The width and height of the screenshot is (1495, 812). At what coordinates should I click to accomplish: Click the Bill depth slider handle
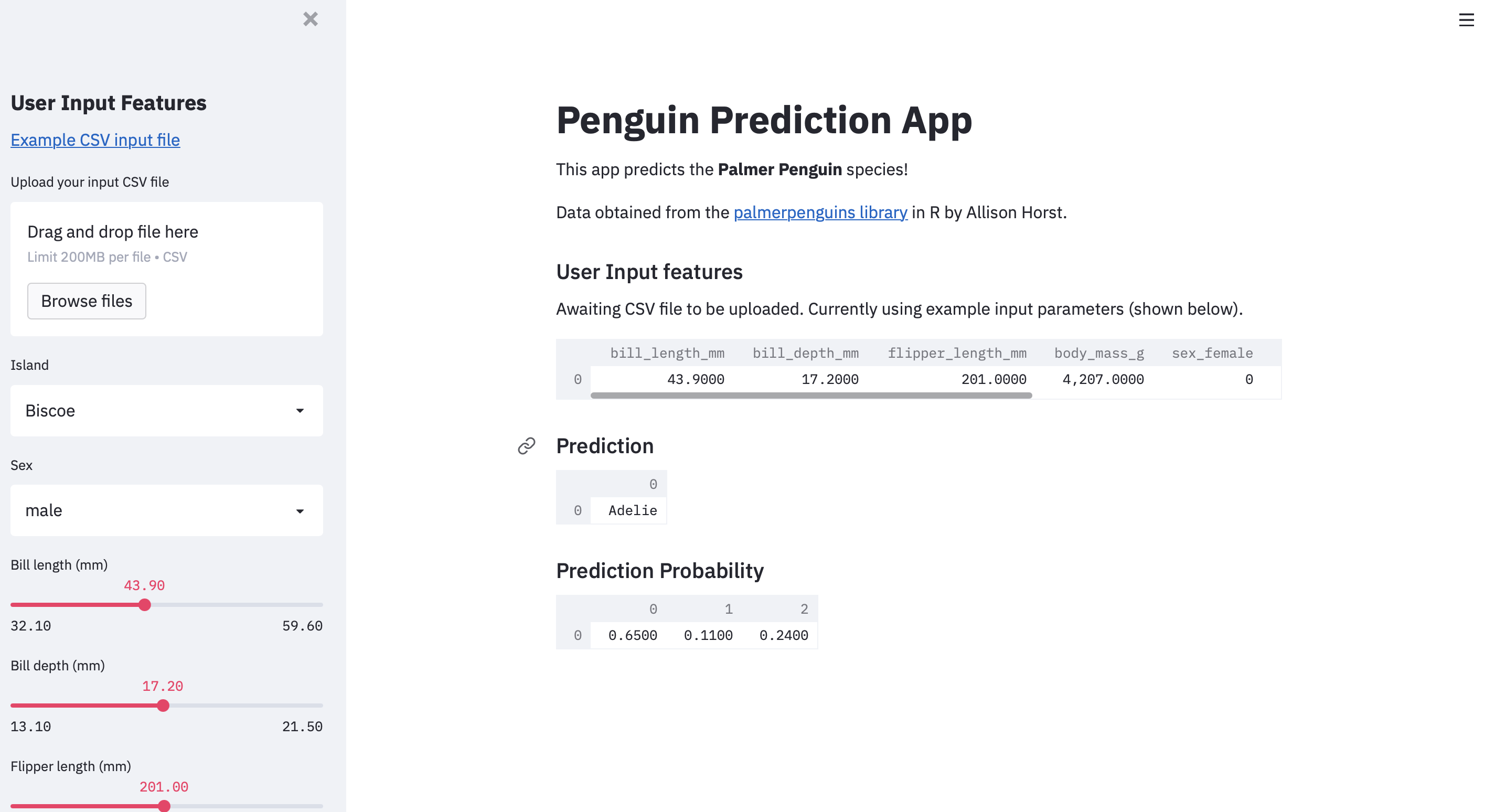tap(163, 705)
